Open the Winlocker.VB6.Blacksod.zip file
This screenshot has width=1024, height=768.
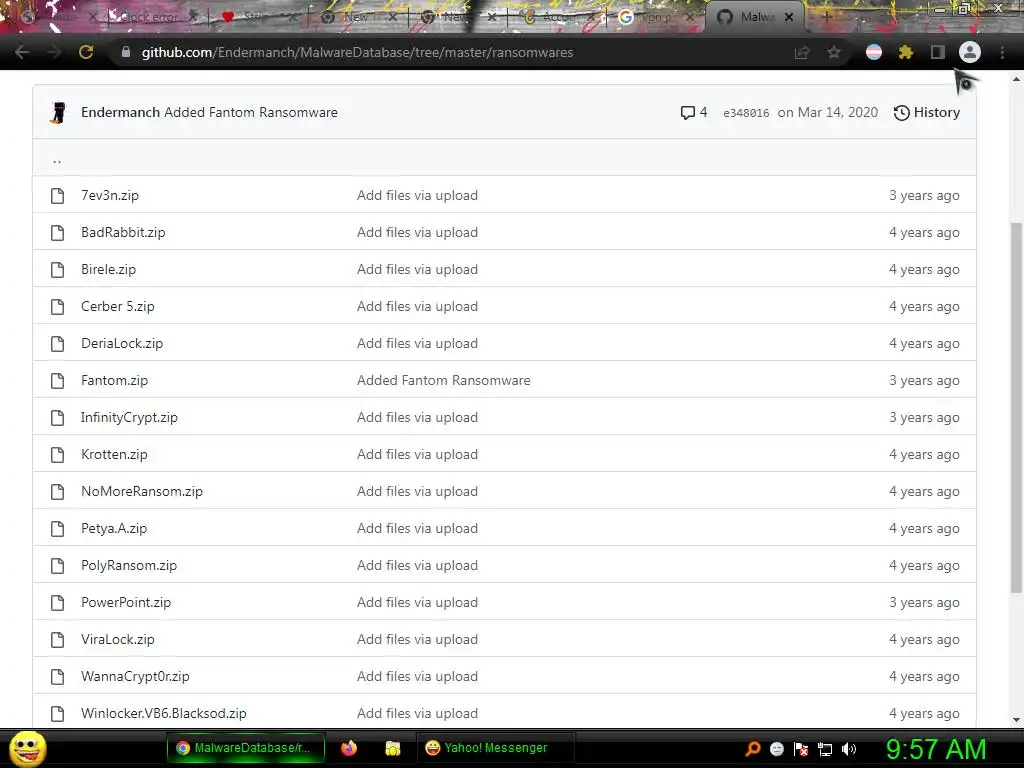[164, 714]
